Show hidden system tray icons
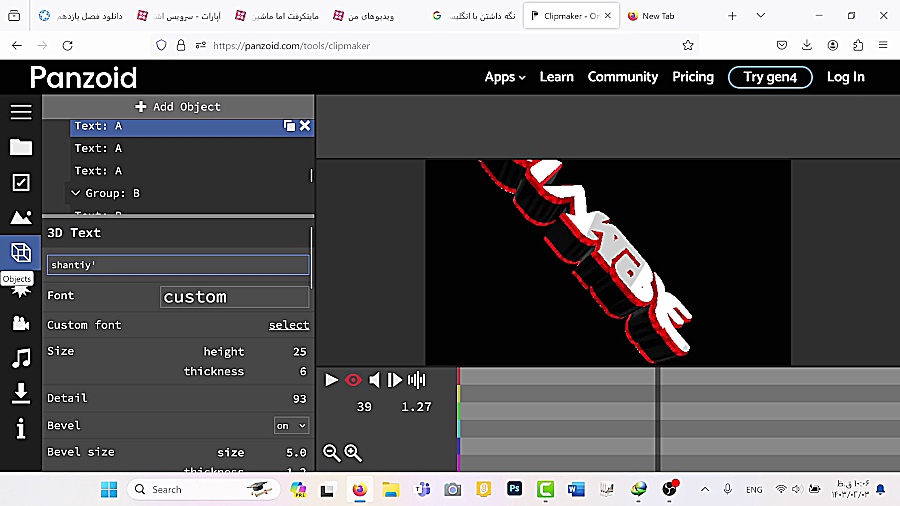Viewport: 900px width, 506px height. point(705,489)
